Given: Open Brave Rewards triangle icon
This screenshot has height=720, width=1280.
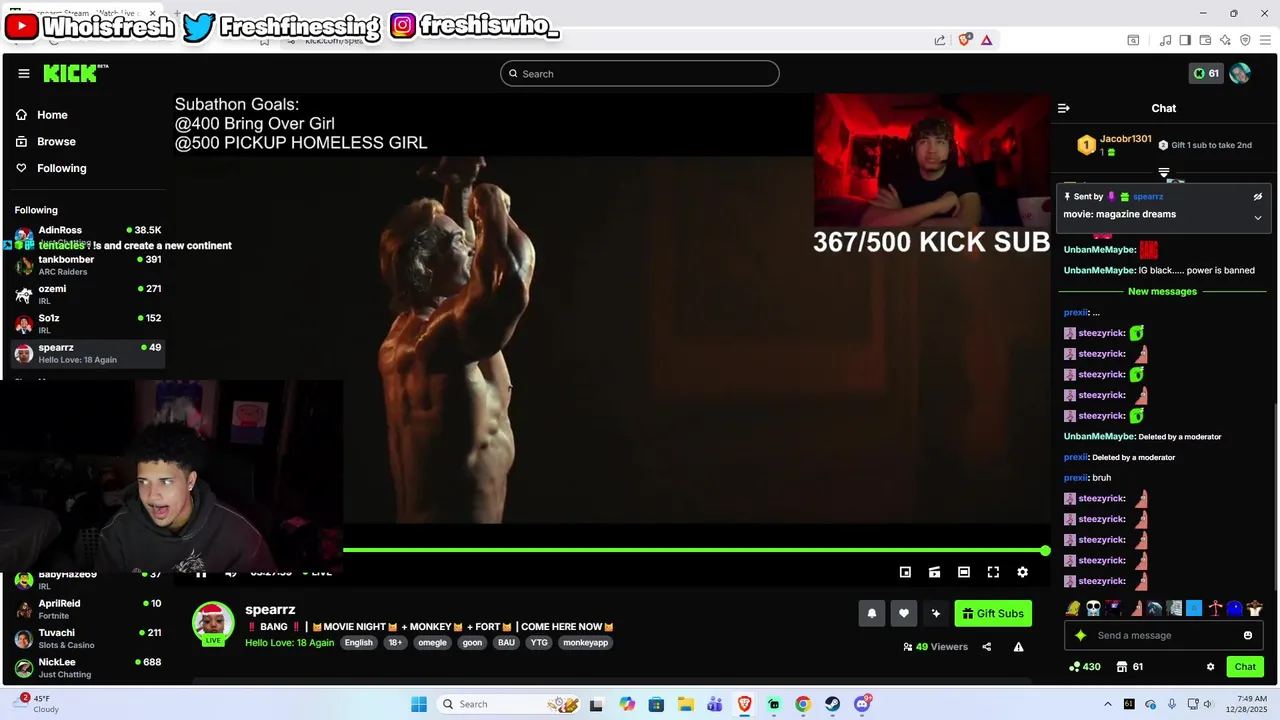Looking at the screenshot, I should 987,40.
